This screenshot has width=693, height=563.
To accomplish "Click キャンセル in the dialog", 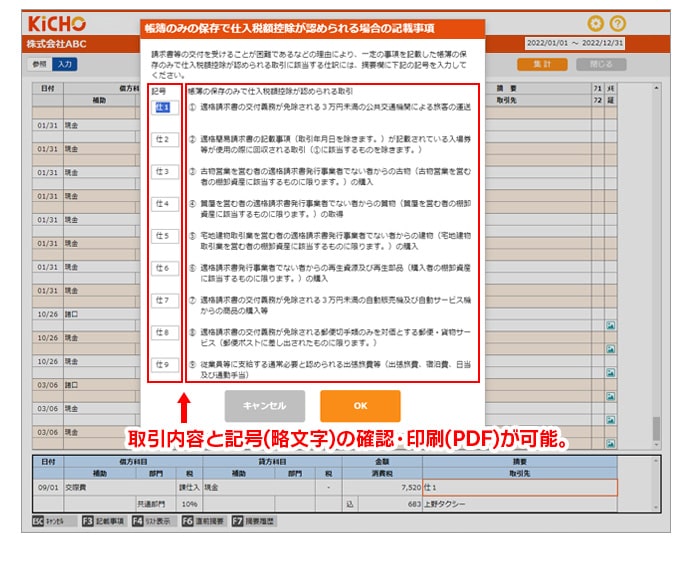I will click(265, 406).
